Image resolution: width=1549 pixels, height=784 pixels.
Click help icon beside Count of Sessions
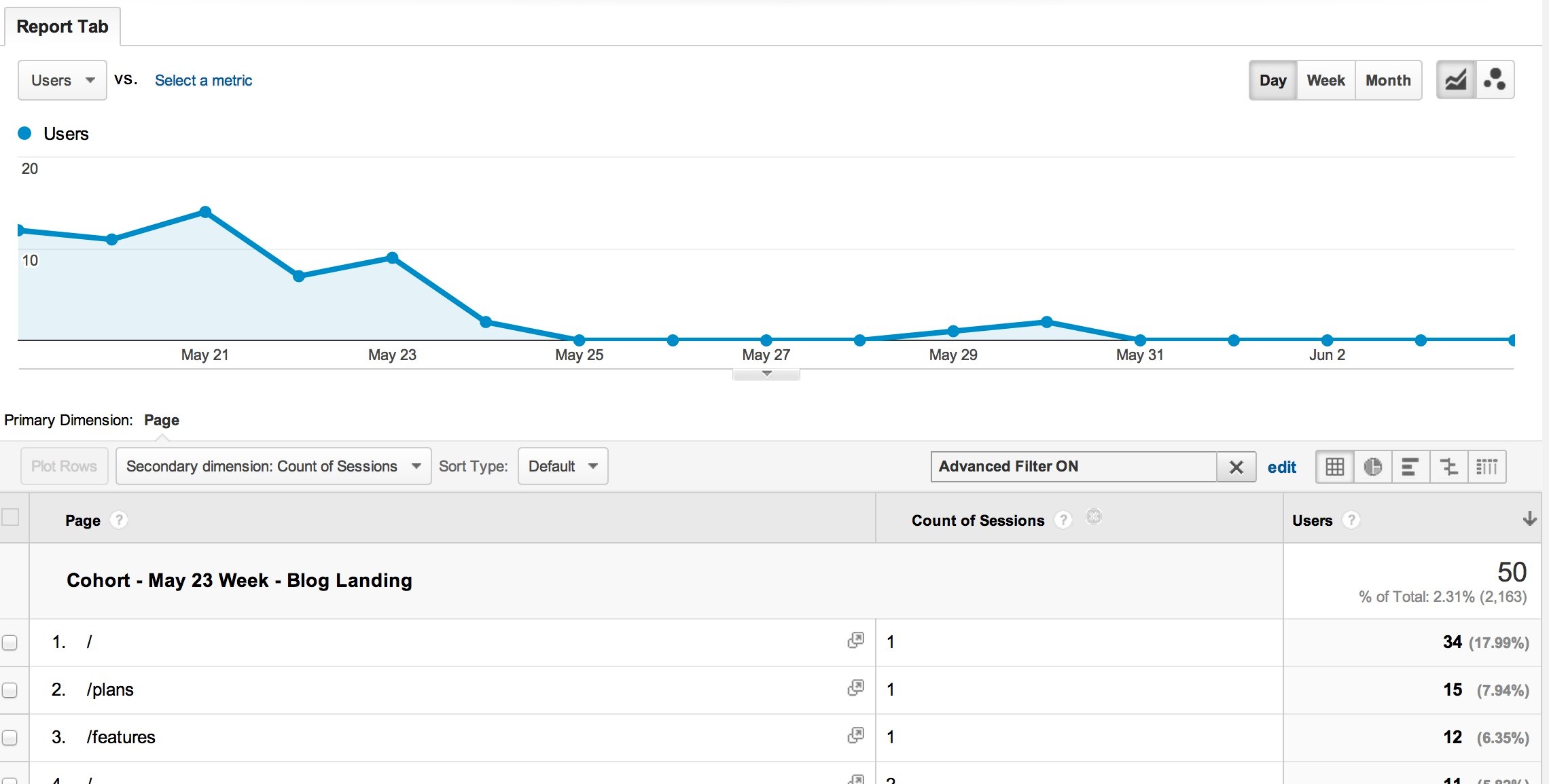coord(1063,520)
